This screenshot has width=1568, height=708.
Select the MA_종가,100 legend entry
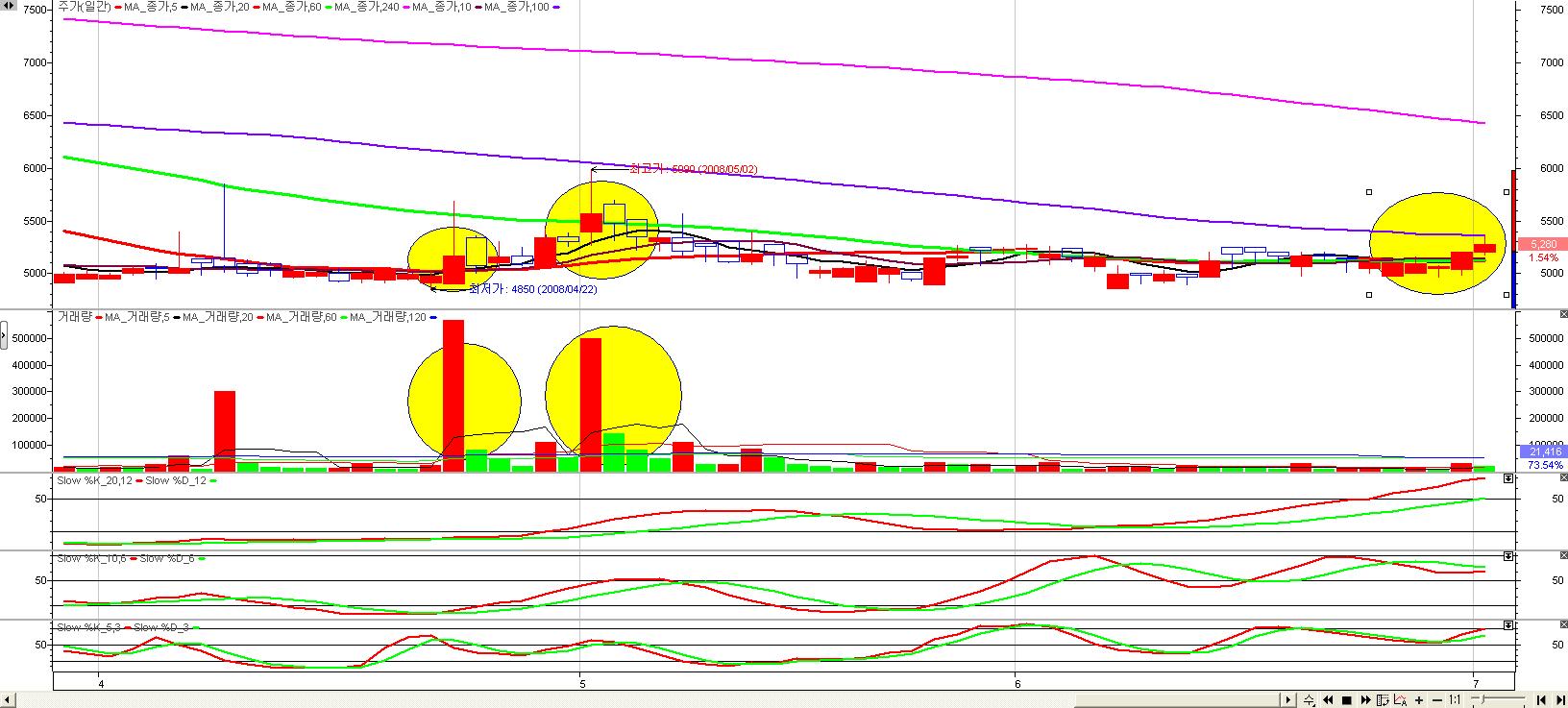519,7
